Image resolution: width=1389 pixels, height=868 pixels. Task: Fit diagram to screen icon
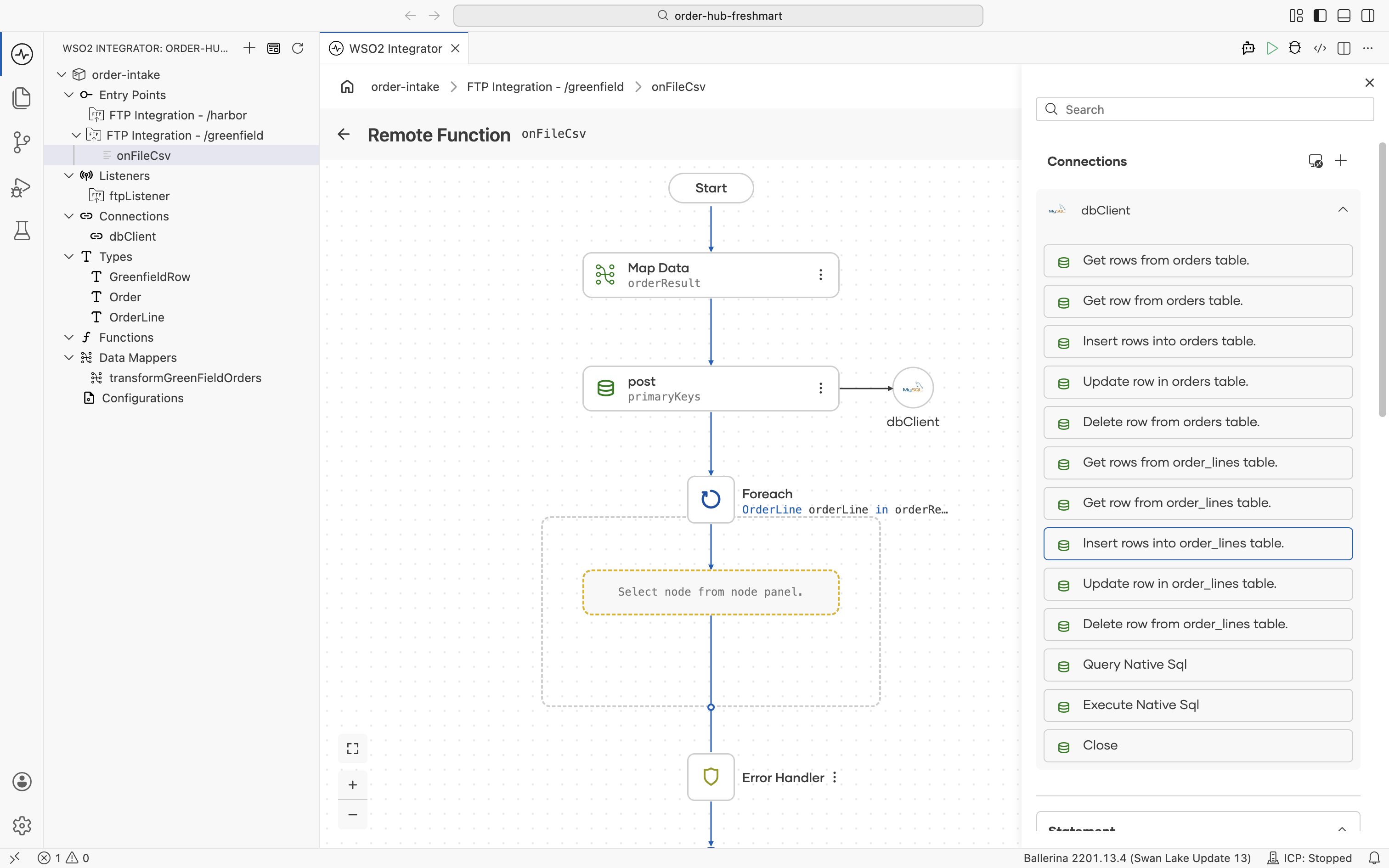click(352, 749)
